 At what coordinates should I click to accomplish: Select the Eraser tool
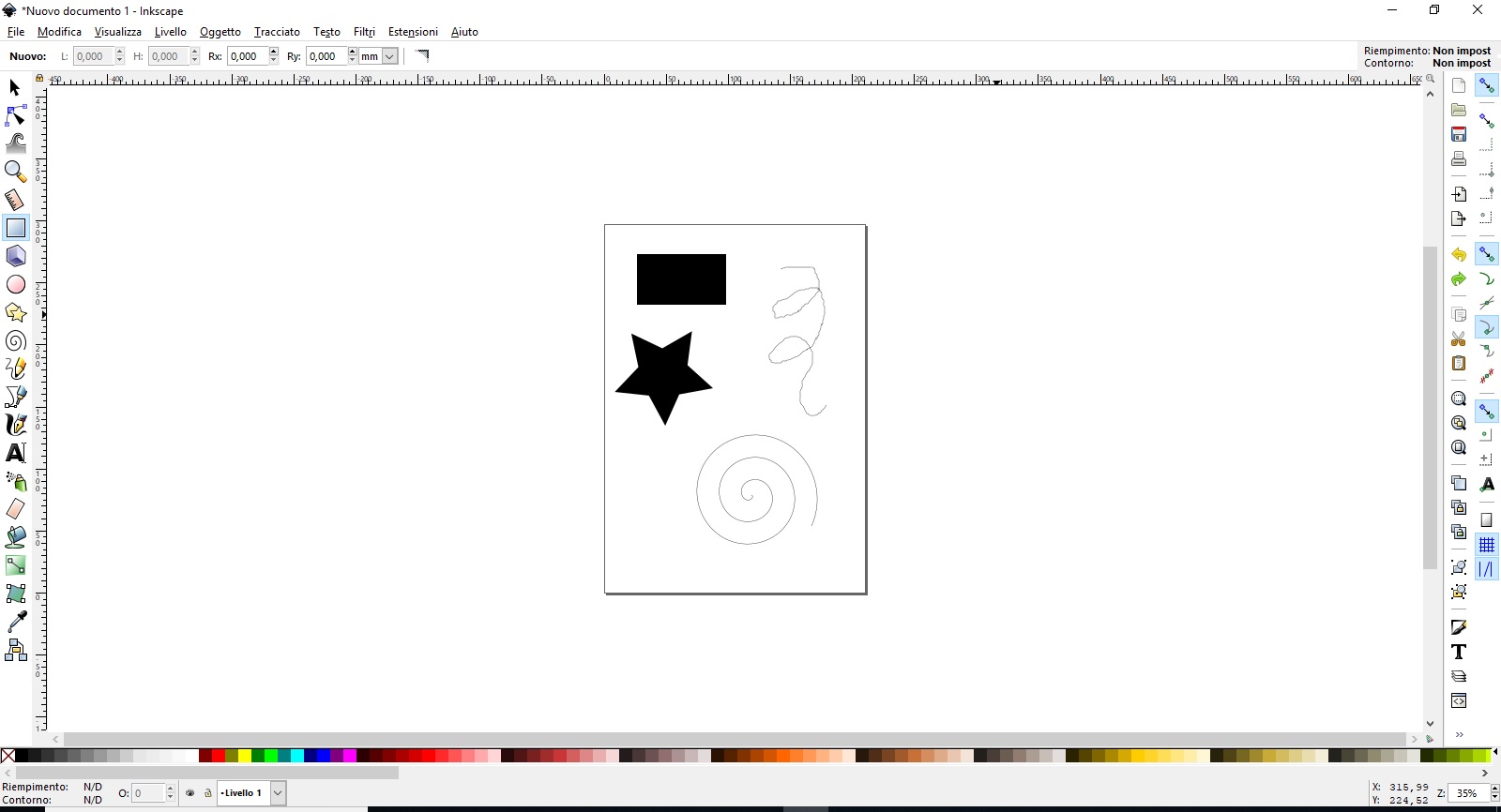[15, 509]
